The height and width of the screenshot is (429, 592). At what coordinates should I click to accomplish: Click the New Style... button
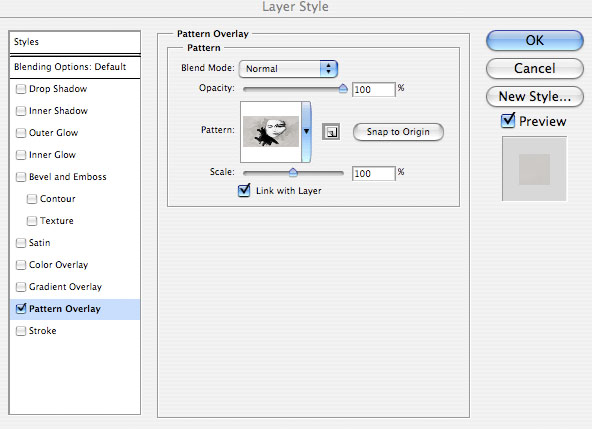pyautogui.click(x=535, y=96)
